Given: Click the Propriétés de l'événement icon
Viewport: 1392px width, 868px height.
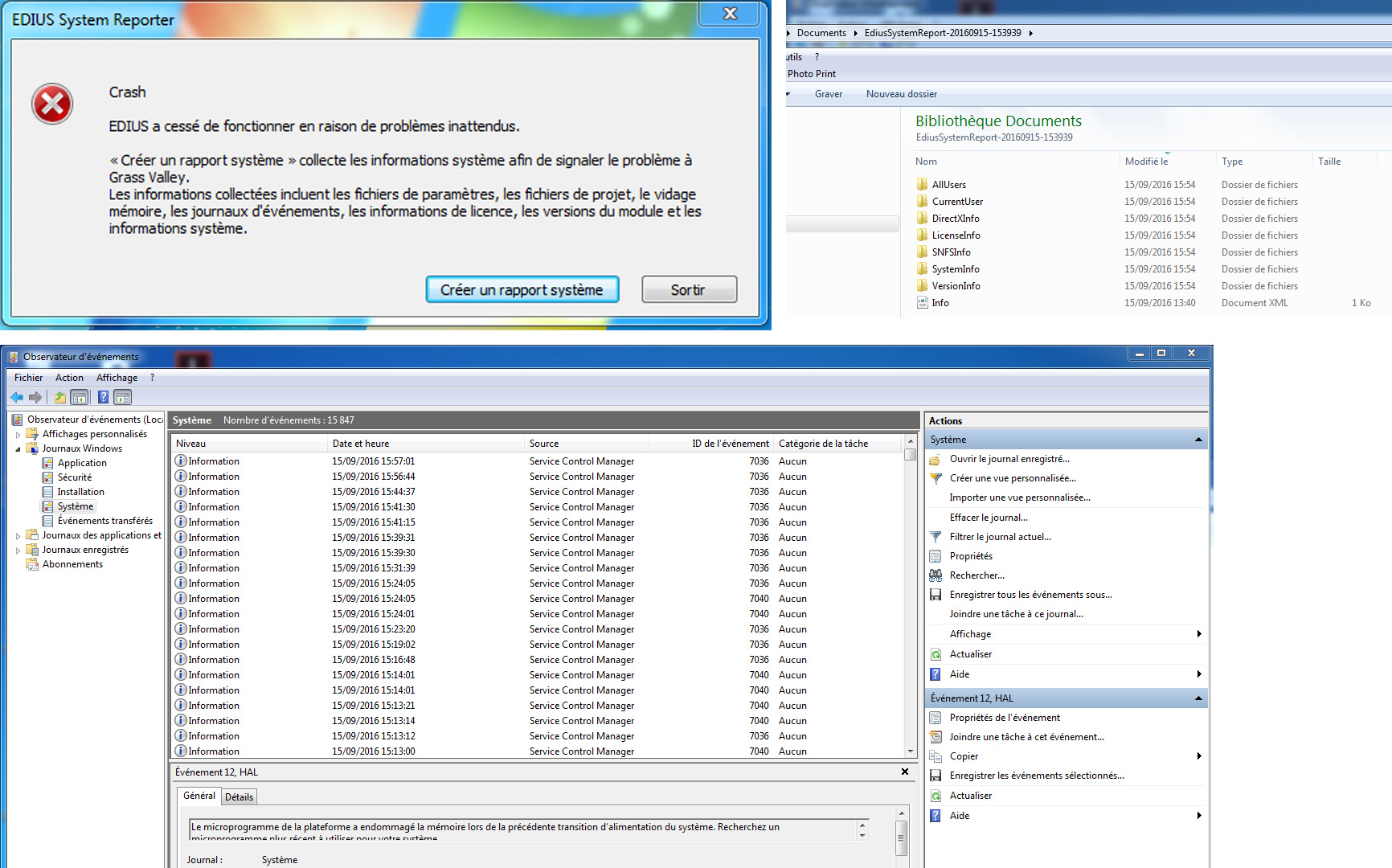Looking at the screenshot, I should point(936,718).
